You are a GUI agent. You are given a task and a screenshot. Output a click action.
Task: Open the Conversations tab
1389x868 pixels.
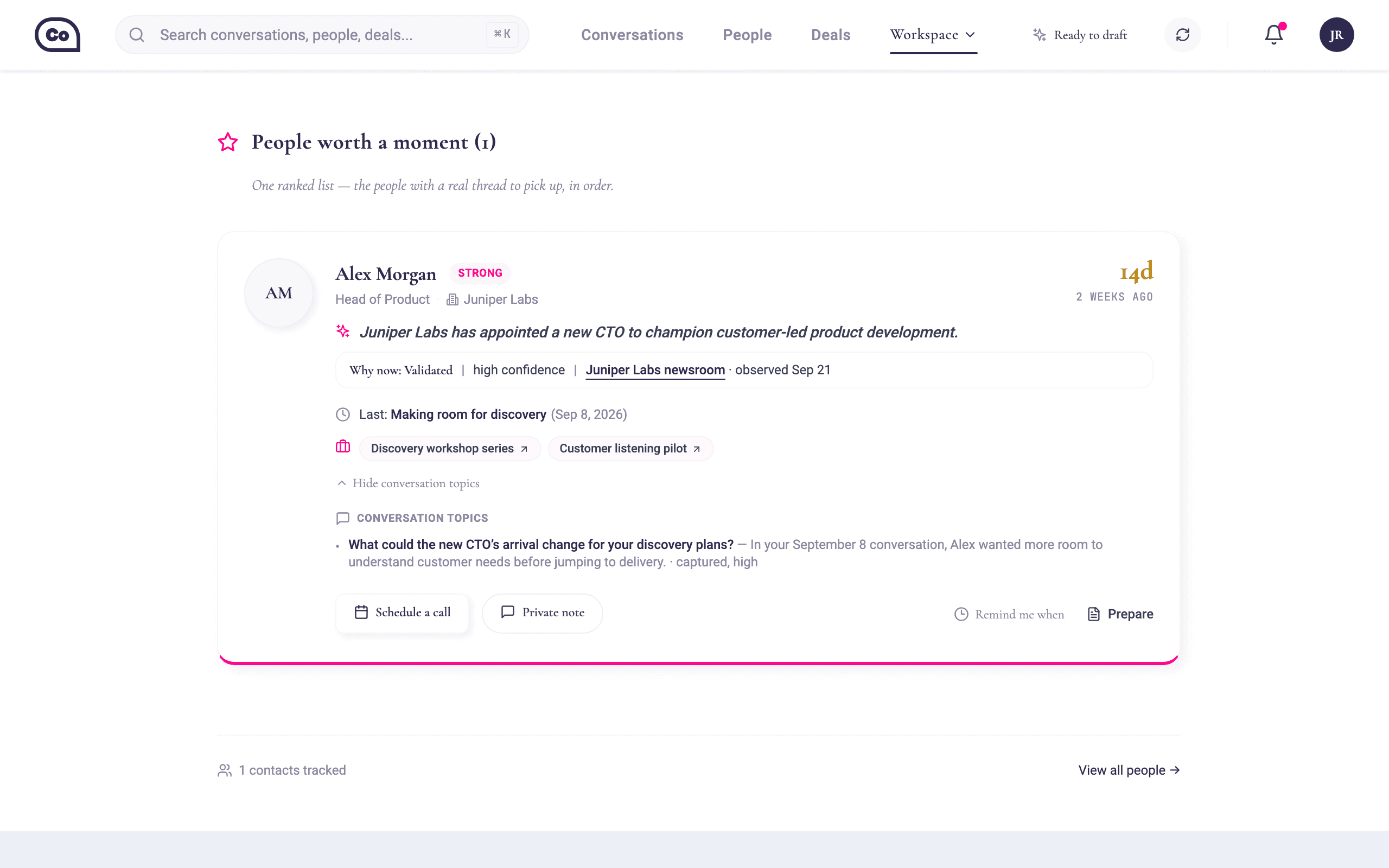632,35
